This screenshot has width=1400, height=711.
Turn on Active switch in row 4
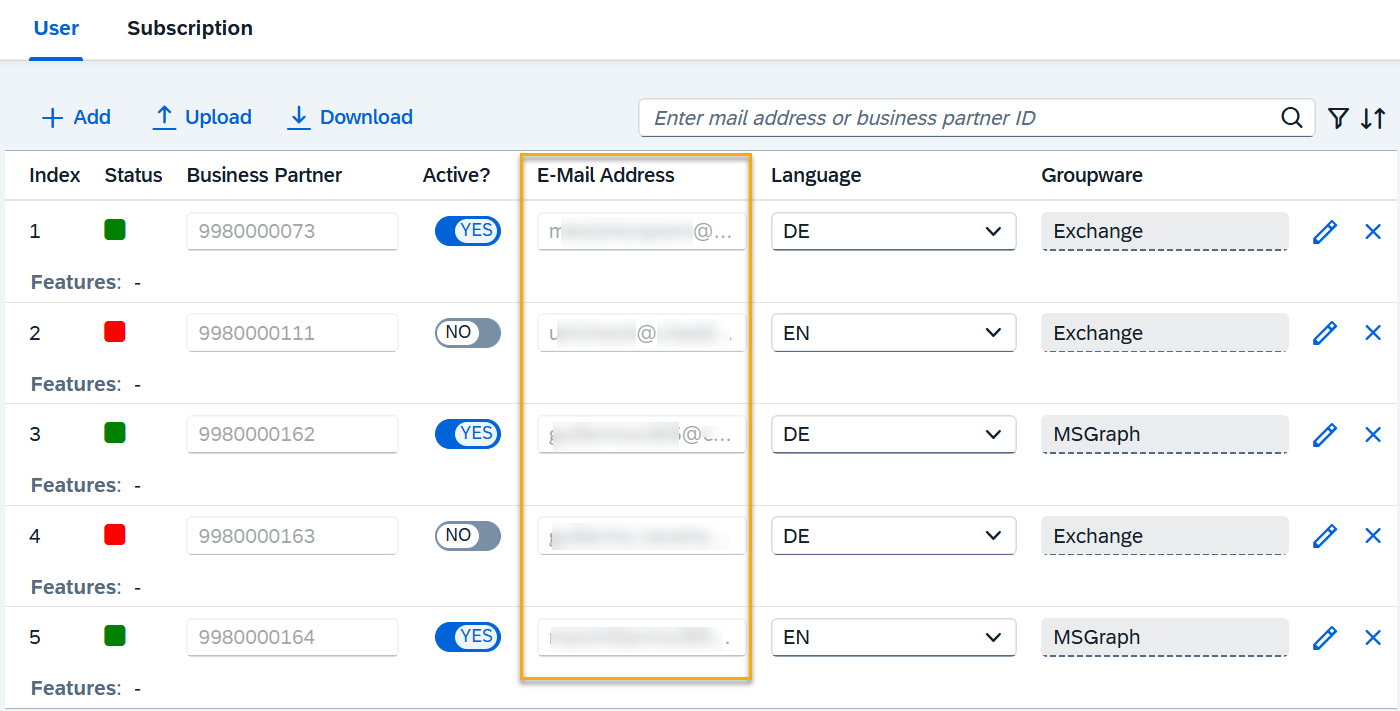(x=467, y=536)
